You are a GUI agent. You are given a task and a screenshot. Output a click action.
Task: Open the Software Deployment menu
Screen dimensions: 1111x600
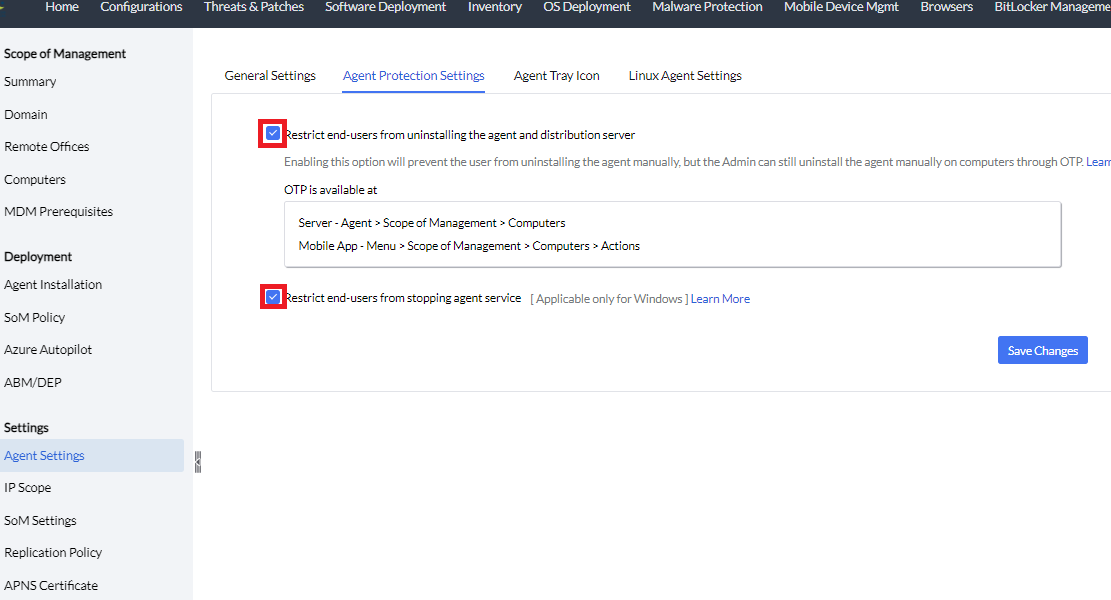tap(386, 7)
